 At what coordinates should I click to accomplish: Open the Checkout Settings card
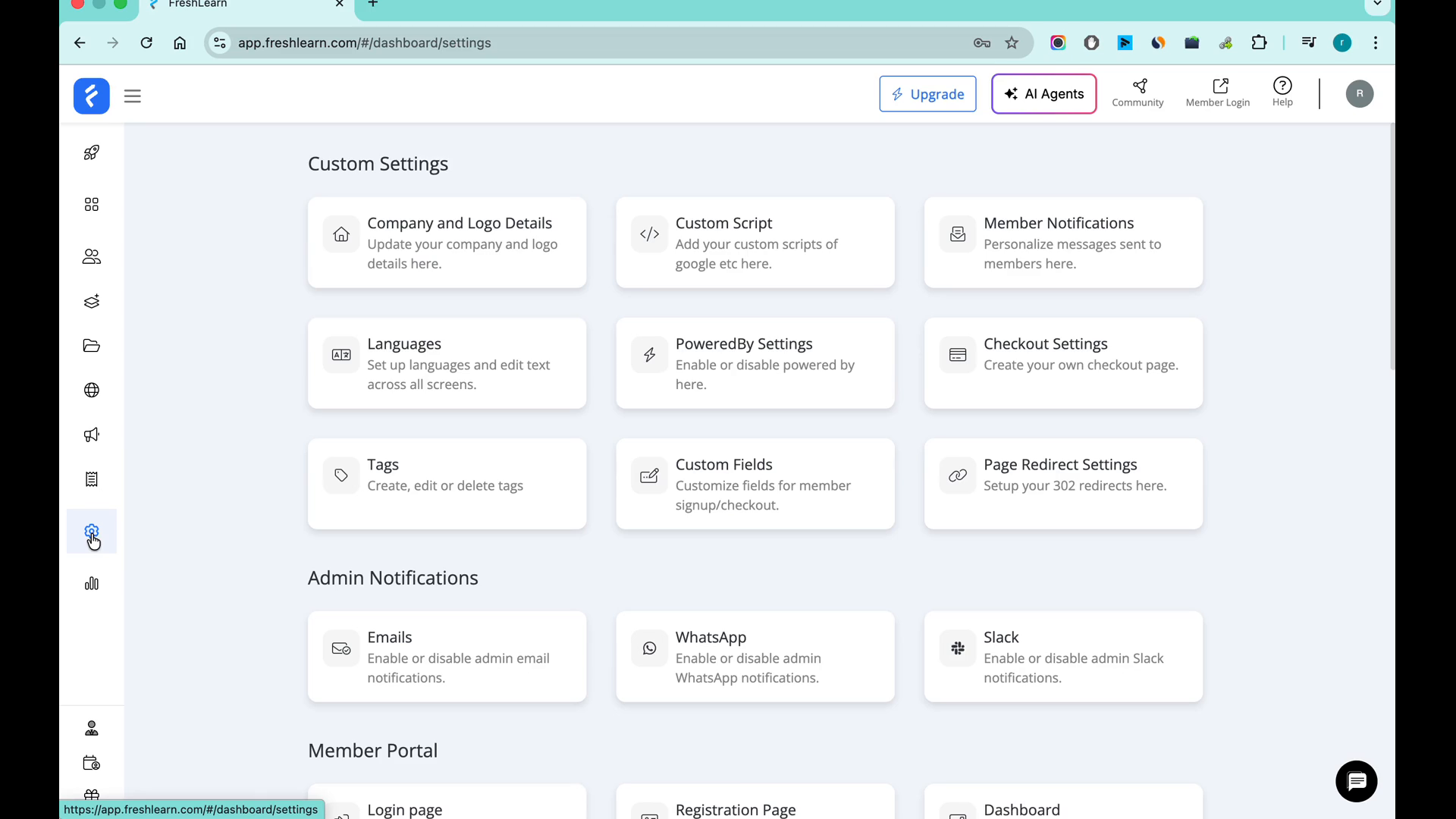(x=1063, y=363)
